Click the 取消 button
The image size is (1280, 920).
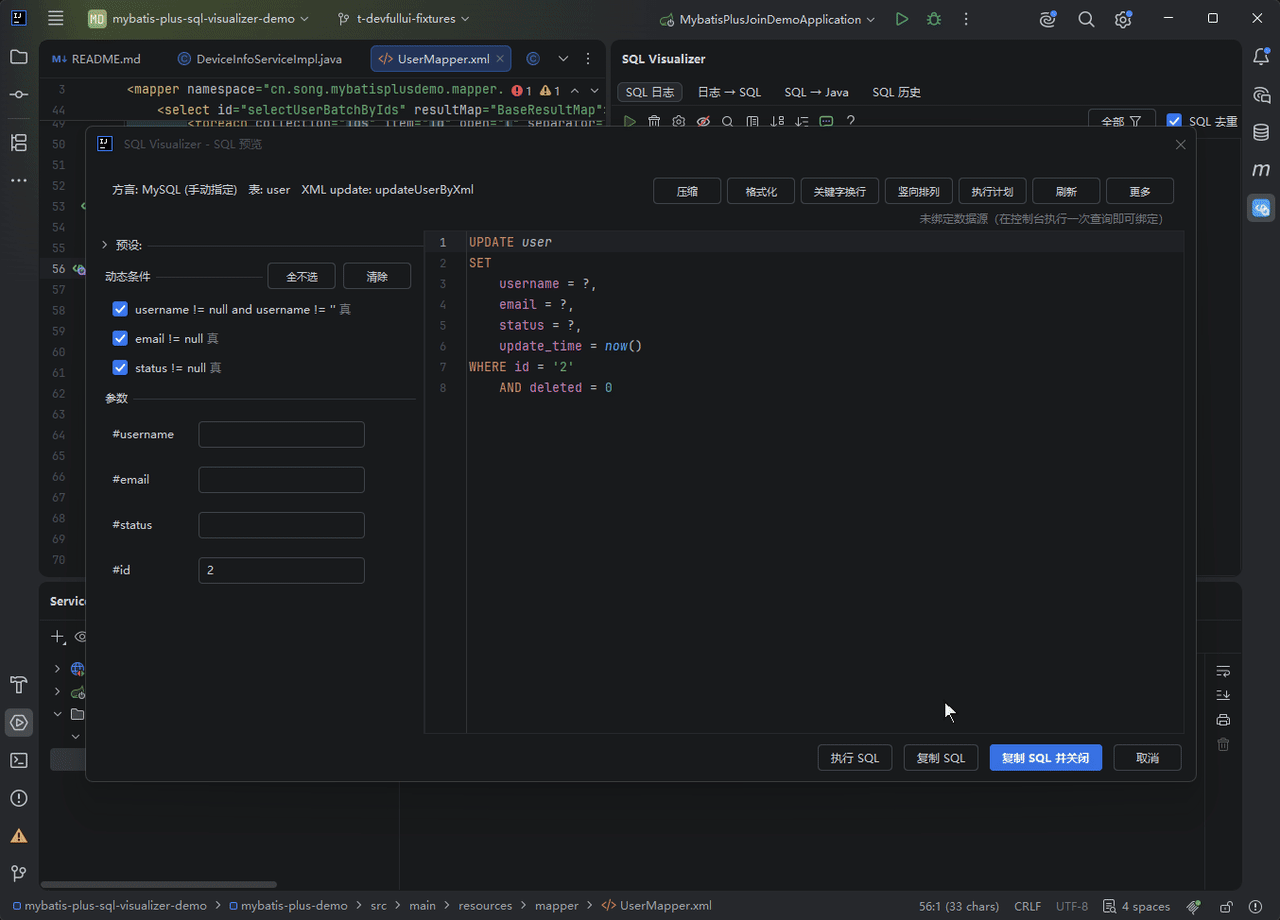tap(1148, 758)
